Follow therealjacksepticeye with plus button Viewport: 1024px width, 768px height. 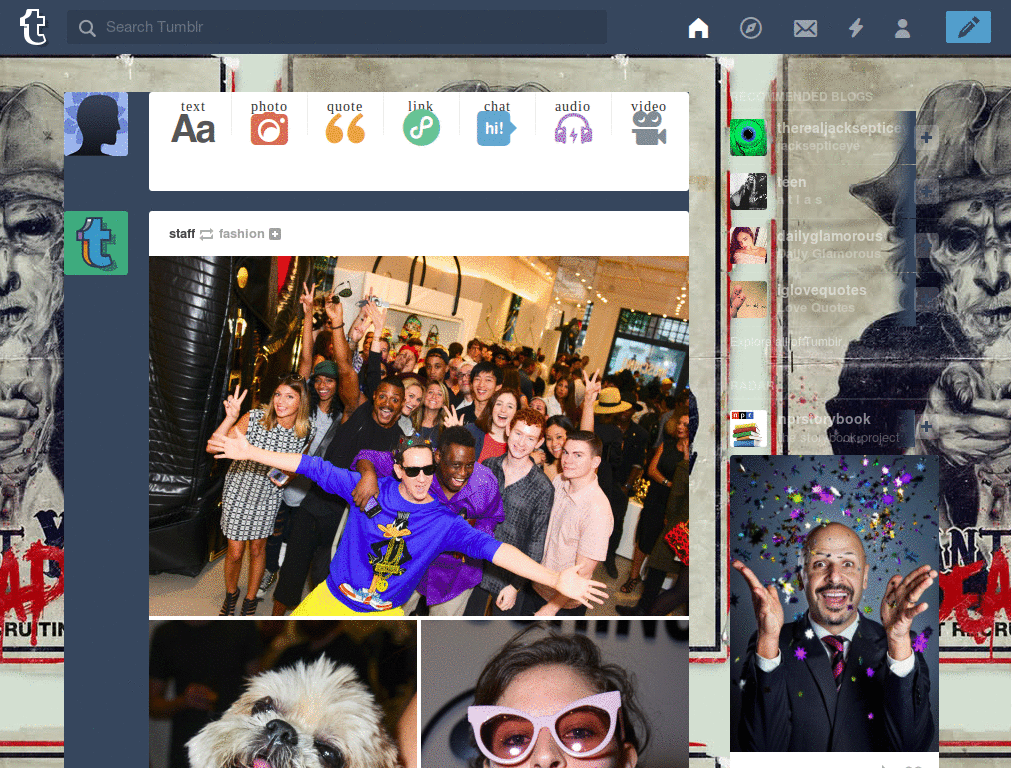tap(926, 137)
